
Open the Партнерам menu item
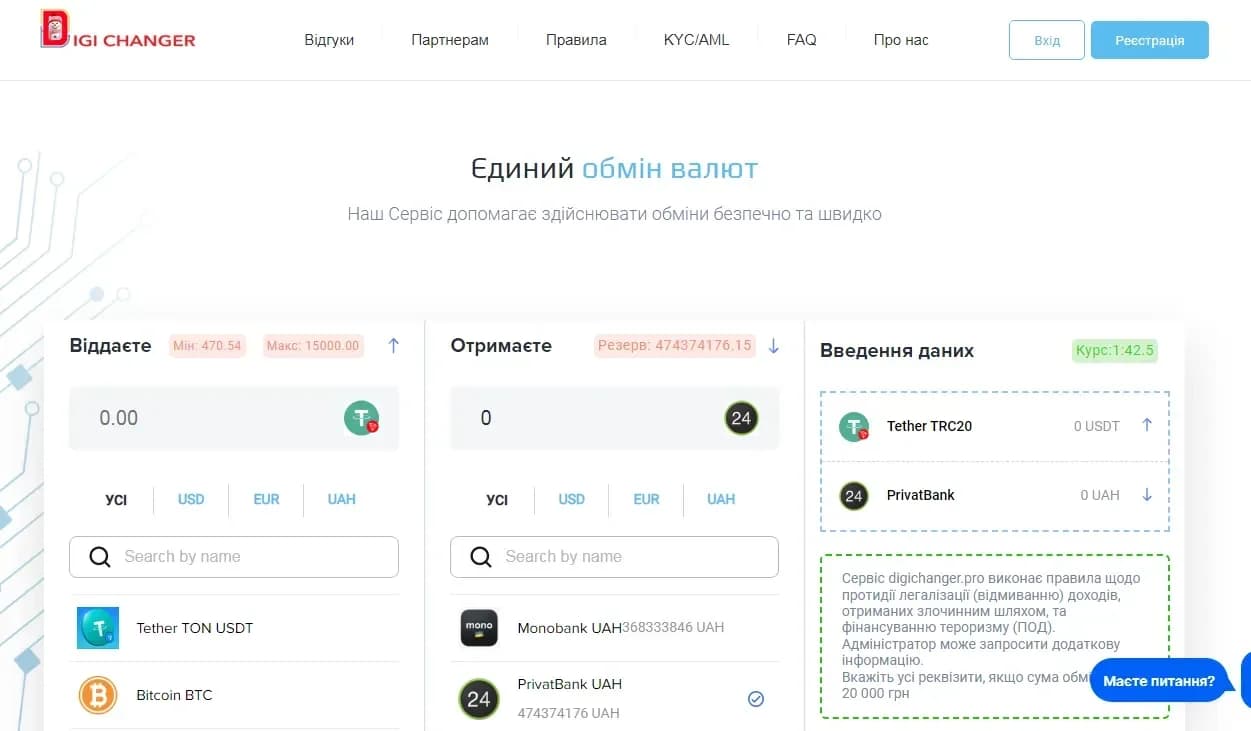[x=450, y=40]
